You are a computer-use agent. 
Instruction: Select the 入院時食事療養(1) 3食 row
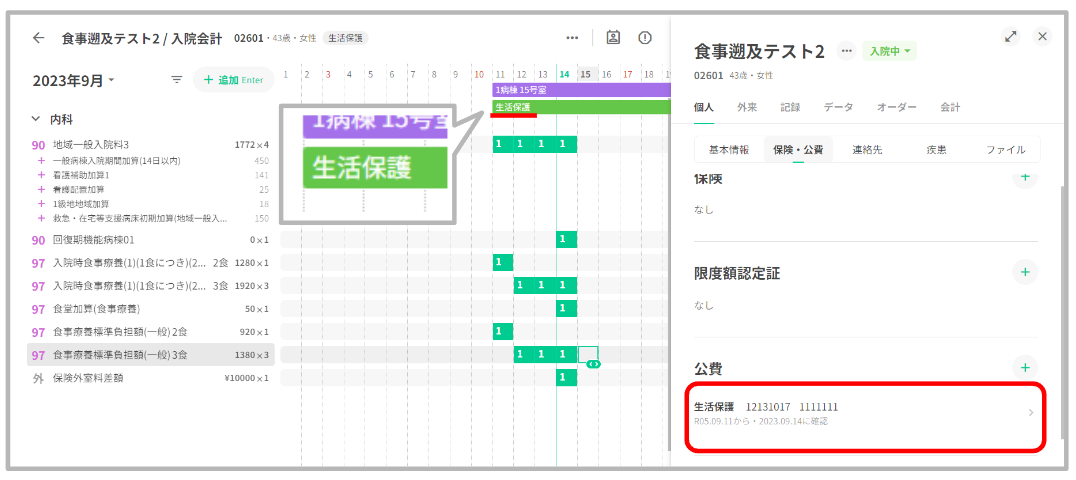click(152, 286)
